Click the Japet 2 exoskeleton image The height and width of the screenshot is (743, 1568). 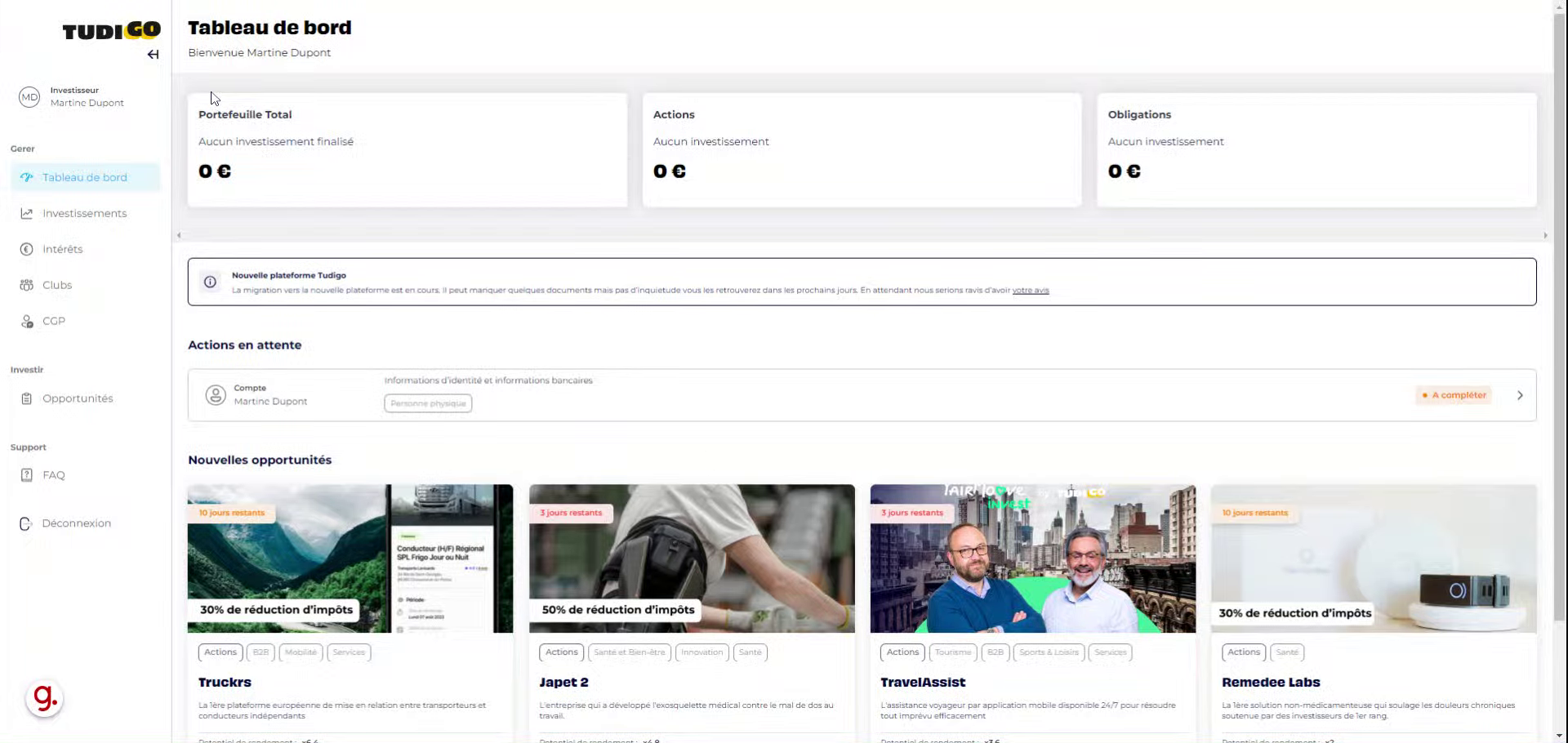point(692,558)
